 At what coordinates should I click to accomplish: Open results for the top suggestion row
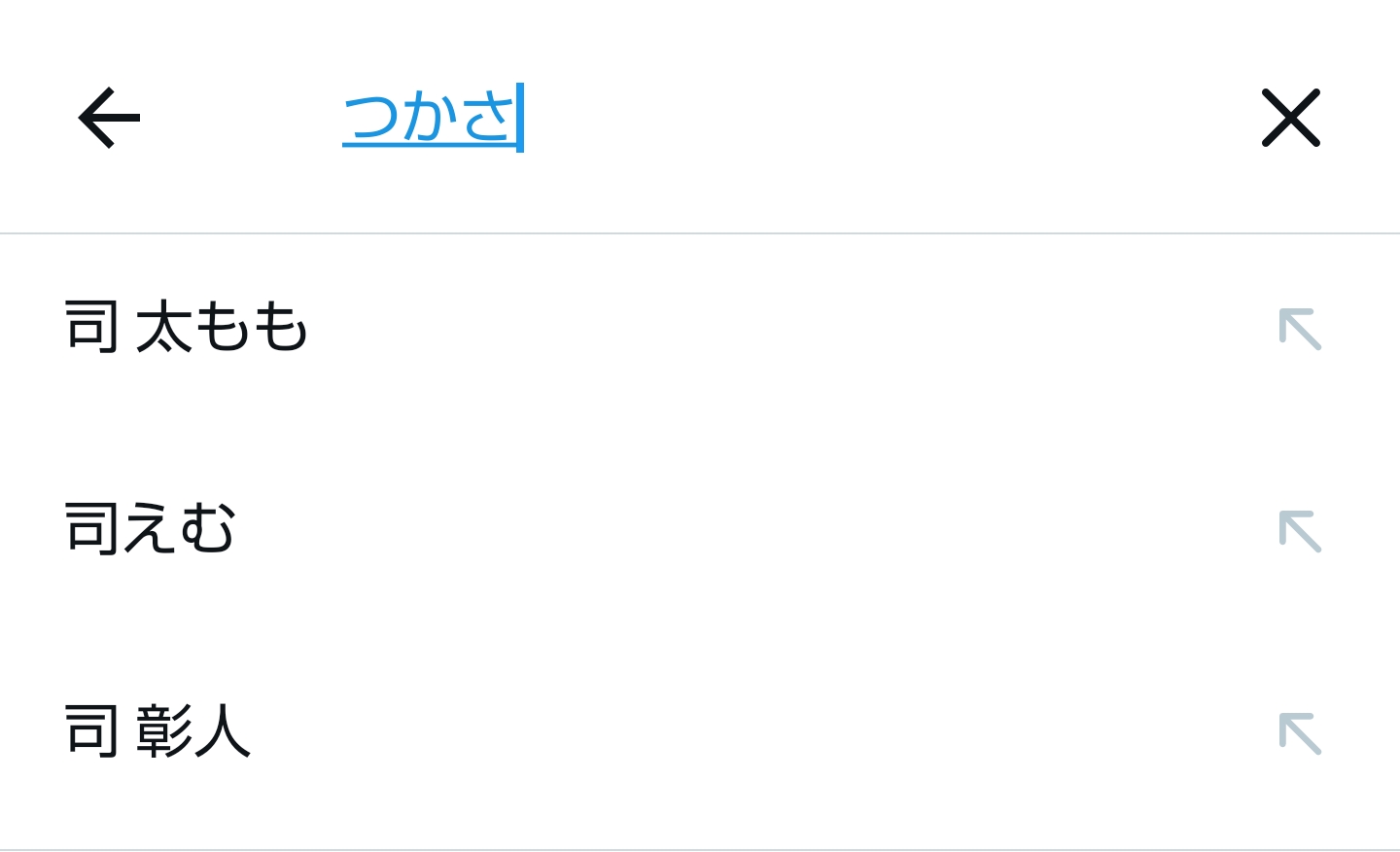(x=583, y=327)
